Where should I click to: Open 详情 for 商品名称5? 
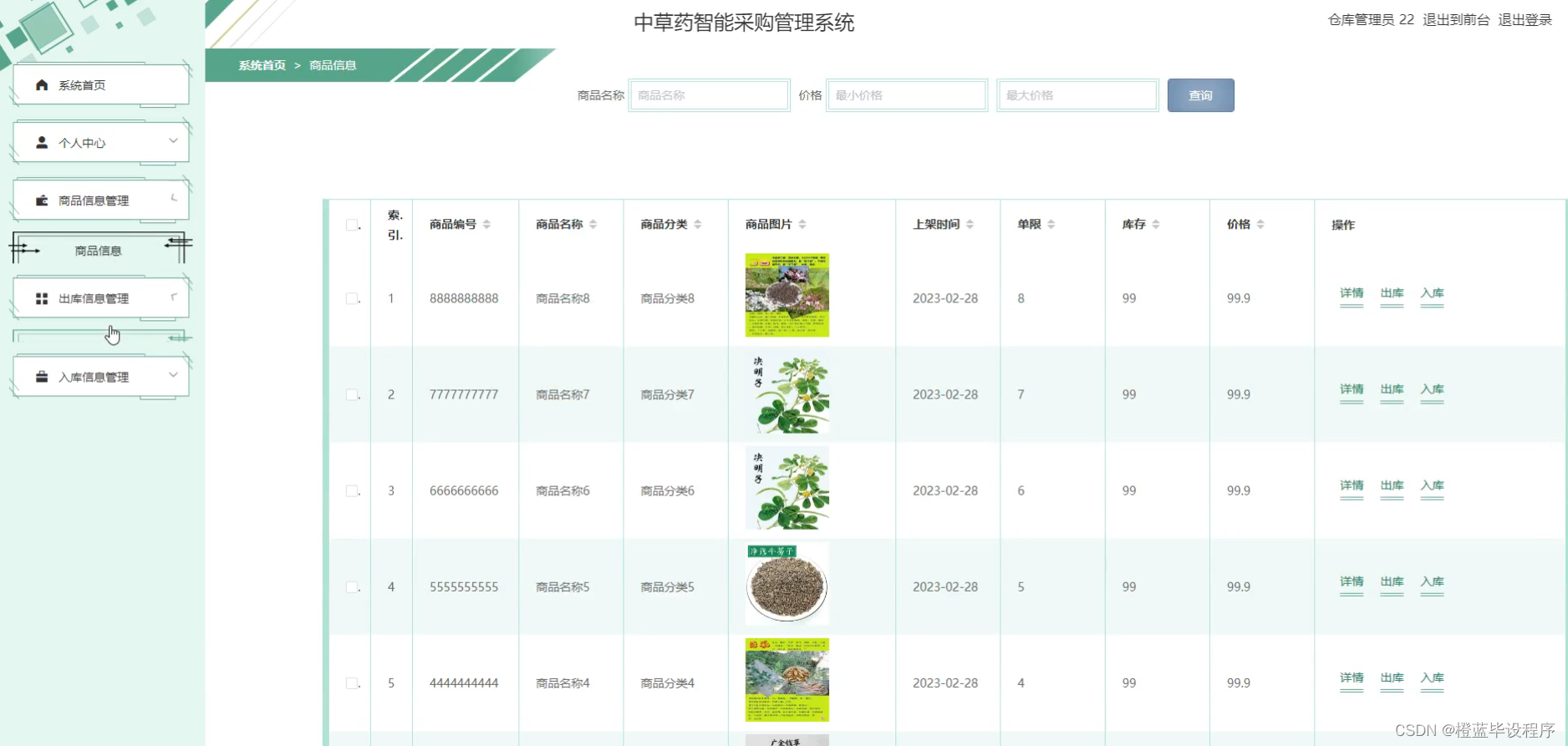(1352, 581)
